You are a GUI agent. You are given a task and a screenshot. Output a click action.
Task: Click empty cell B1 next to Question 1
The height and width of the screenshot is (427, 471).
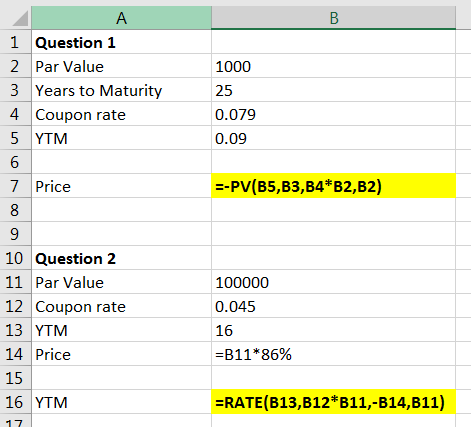[333, 42]
